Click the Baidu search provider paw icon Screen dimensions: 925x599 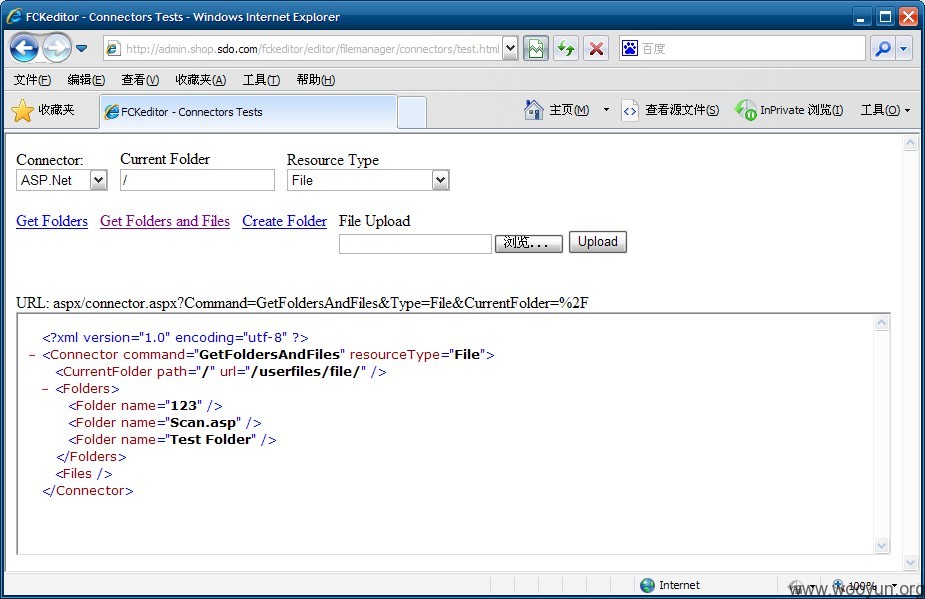pyautogui.click(x=630, y=48)
